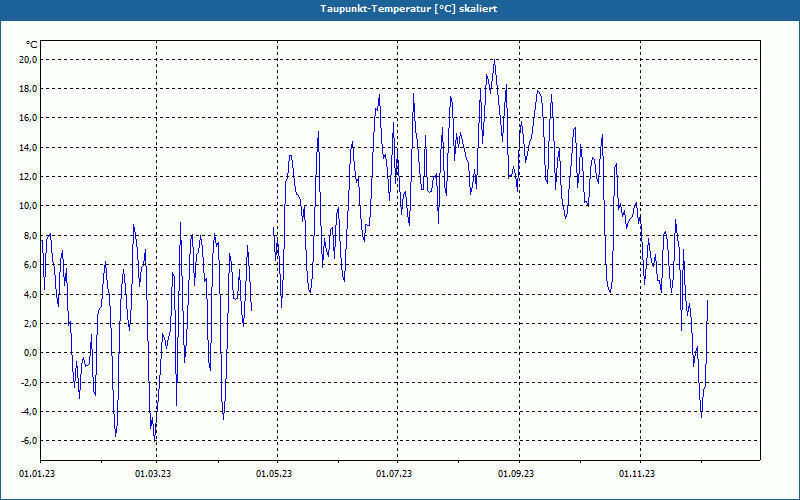Click the 18,0 y-axis label
The image size is (800, 500).
tap(28, 89)
